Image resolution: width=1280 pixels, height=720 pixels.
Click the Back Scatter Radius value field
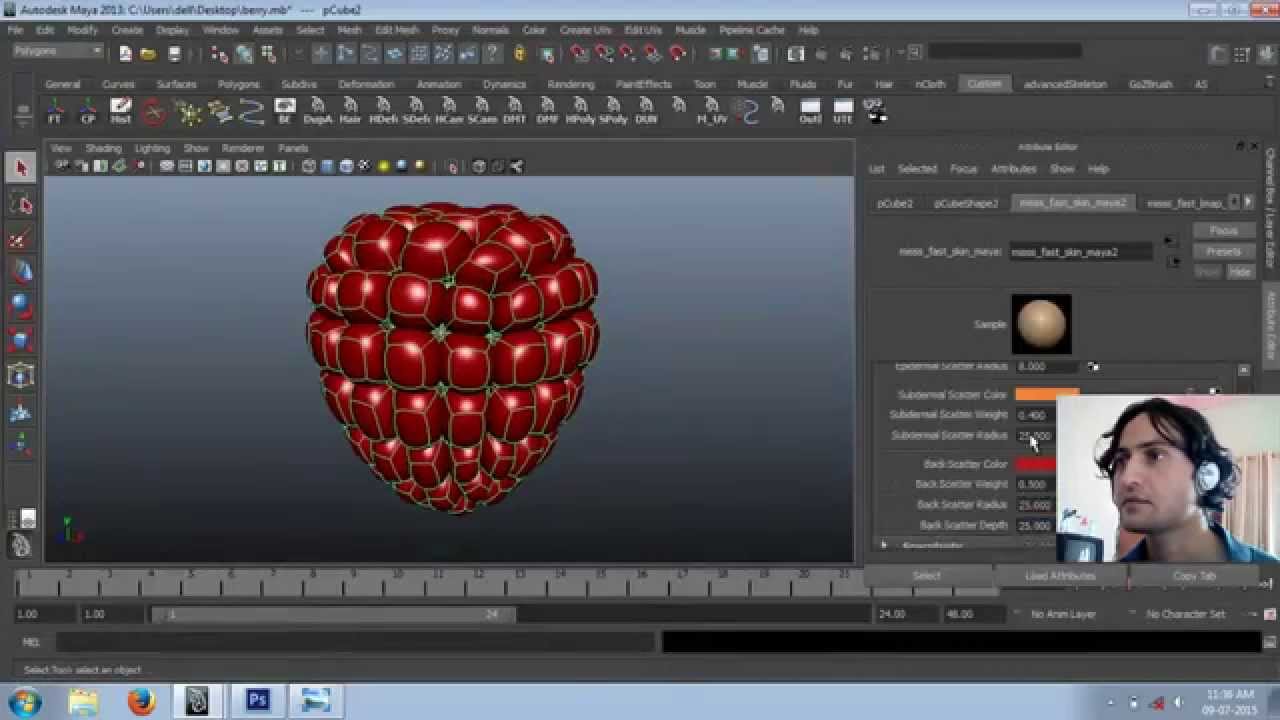tap(1035, 505)
